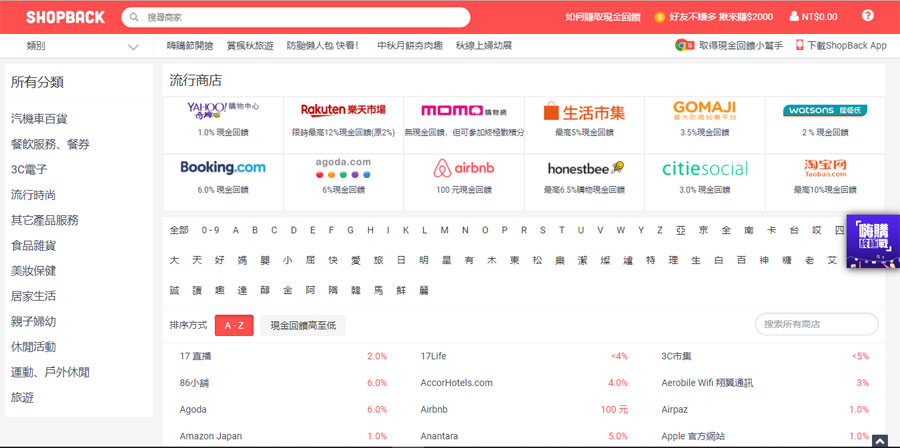Sort stores by A-Z
The height and width of the screenshot is (448, 900).
point(234,325)
